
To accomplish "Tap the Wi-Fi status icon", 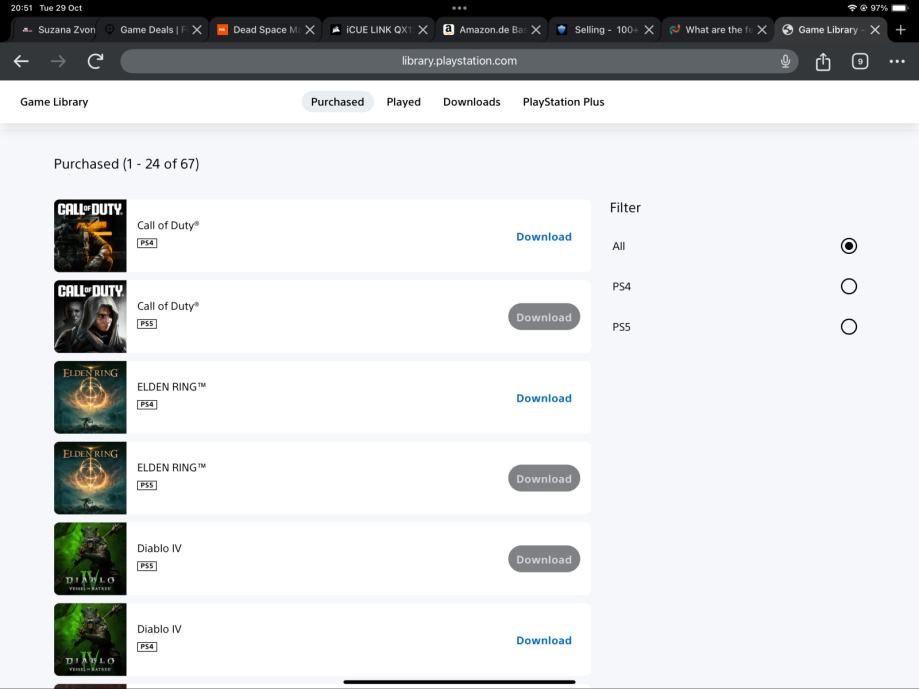I will [x=852, y=8].
